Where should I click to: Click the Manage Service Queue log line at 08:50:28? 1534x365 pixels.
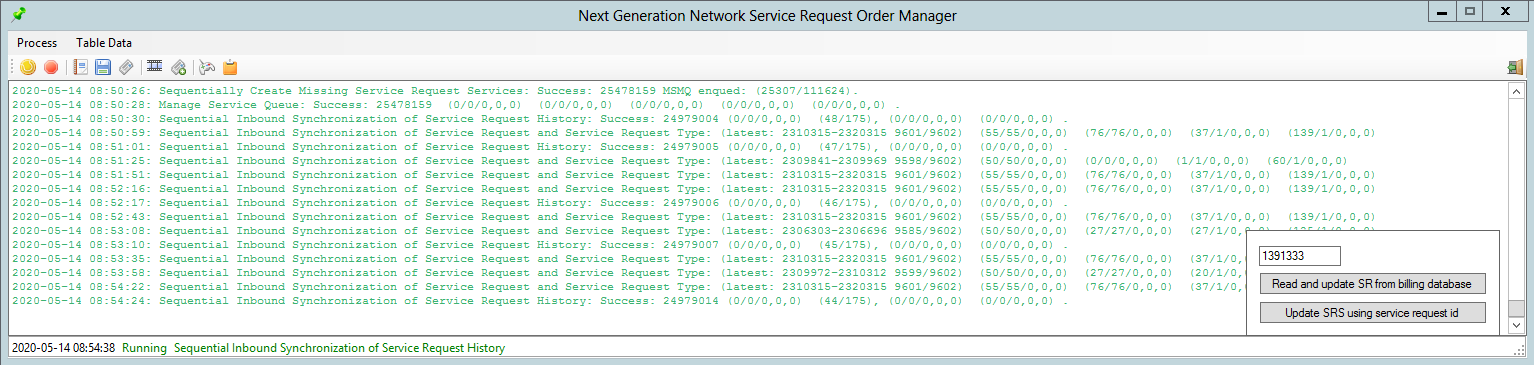point(456,104)
